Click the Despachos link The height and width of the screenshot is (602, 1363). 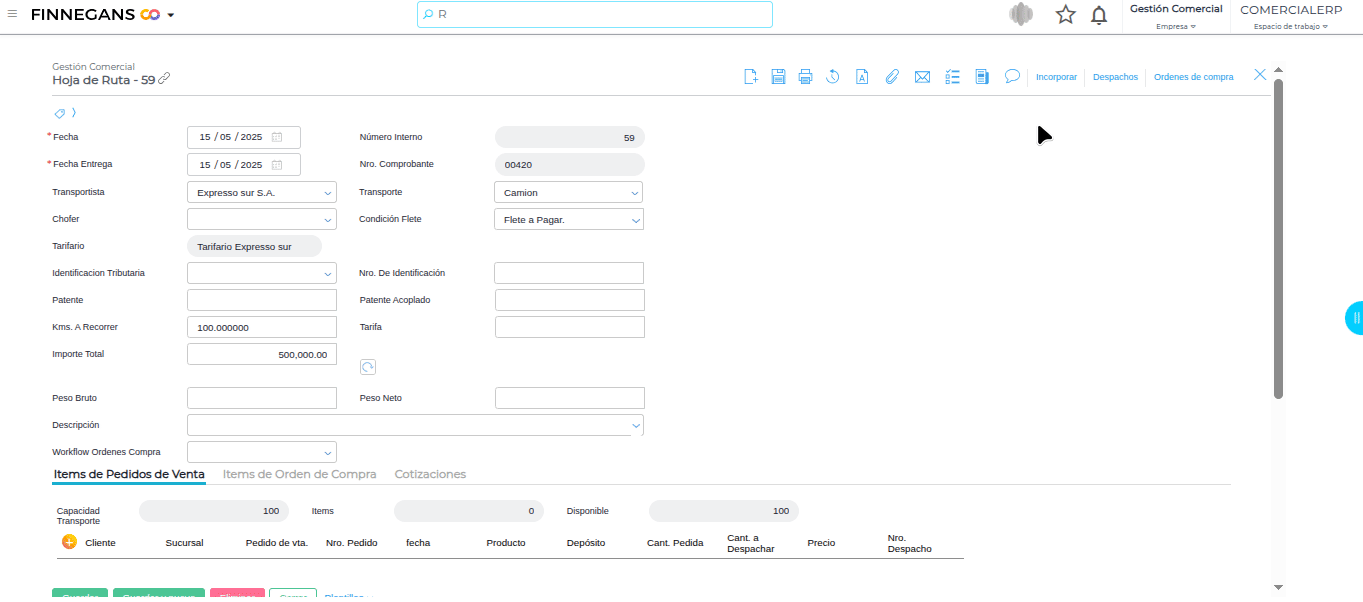click(x=1115, y=77)
